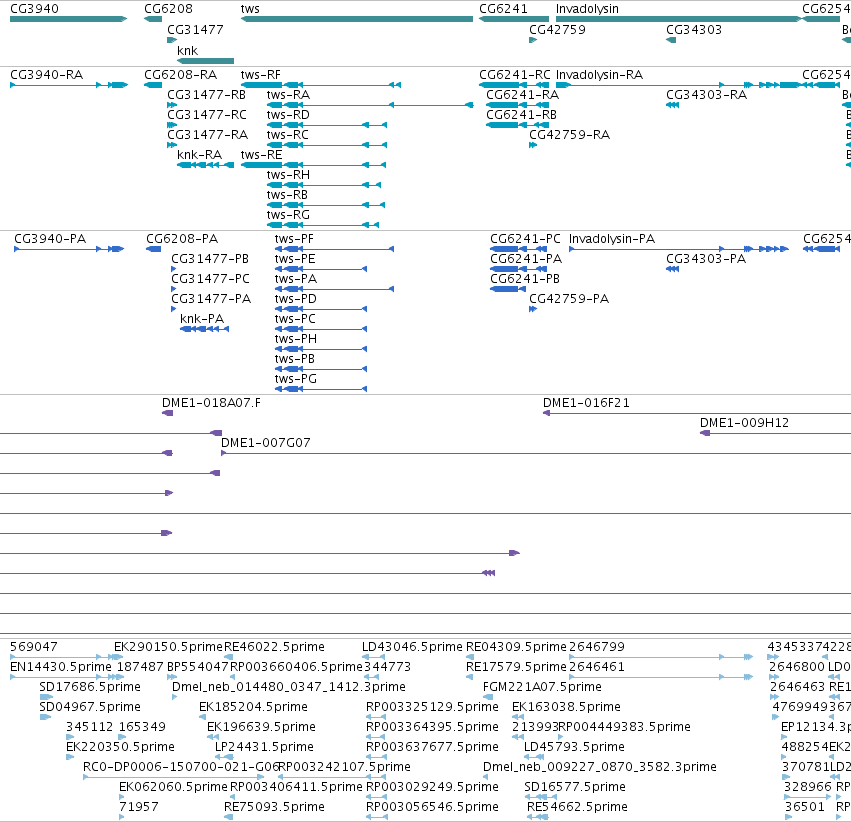Screen dimensions: 851x822
Task: Select transcript "tws-RF" label
Action: (261, 75)
